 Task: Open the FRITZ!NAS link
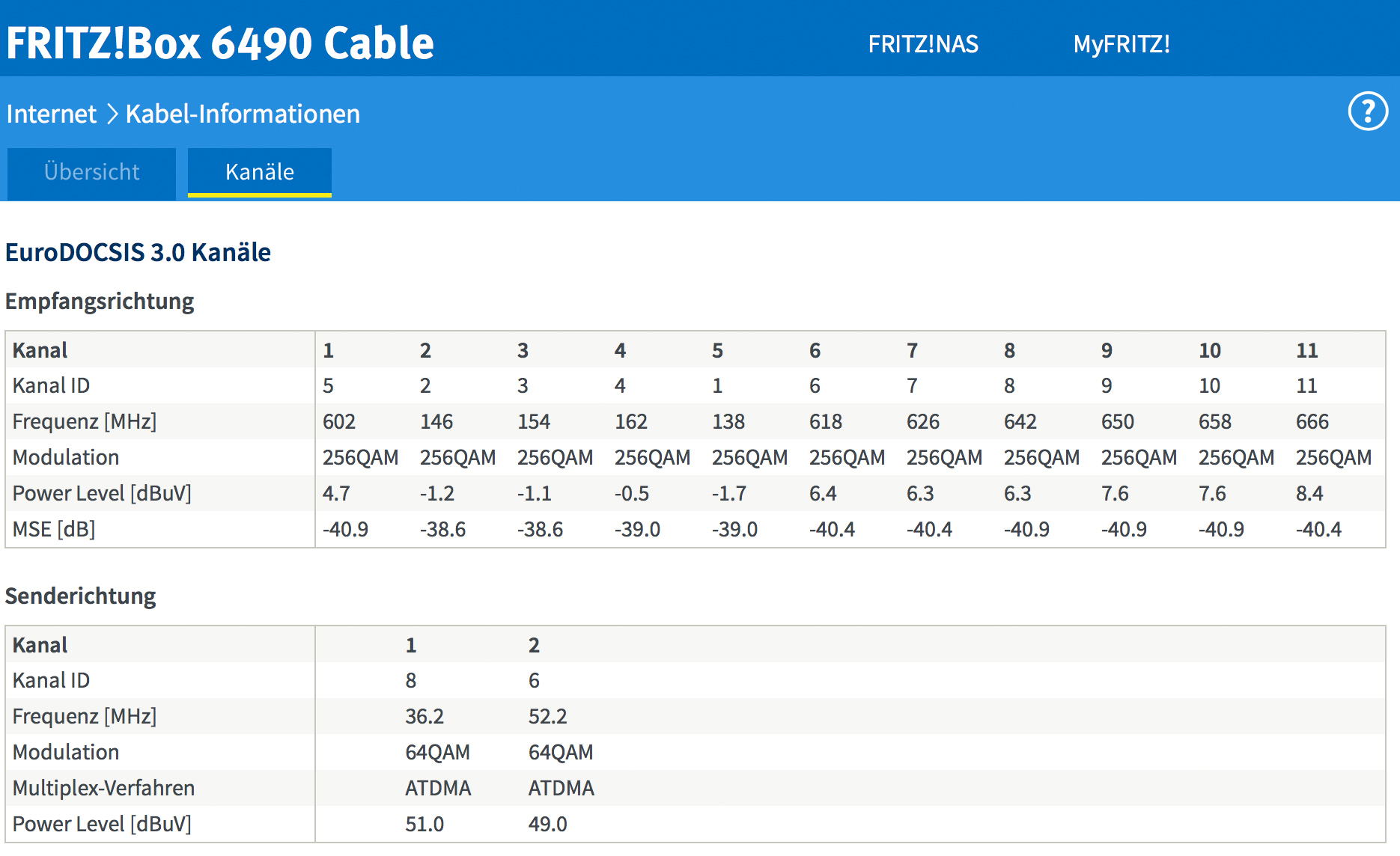pyautogui.click(x=922, y=44)
